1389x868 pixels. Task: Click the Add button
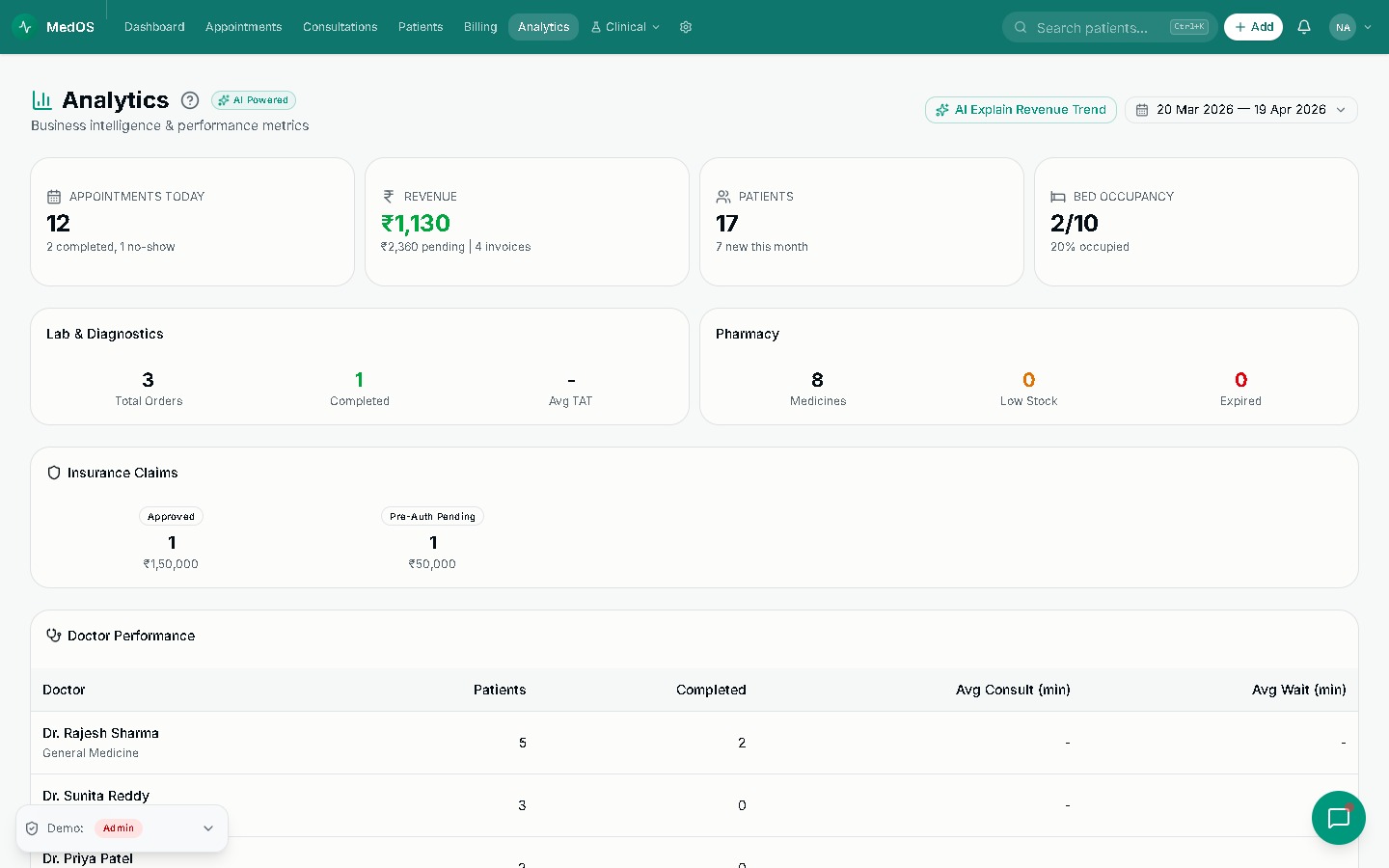tap(1253, 27)
